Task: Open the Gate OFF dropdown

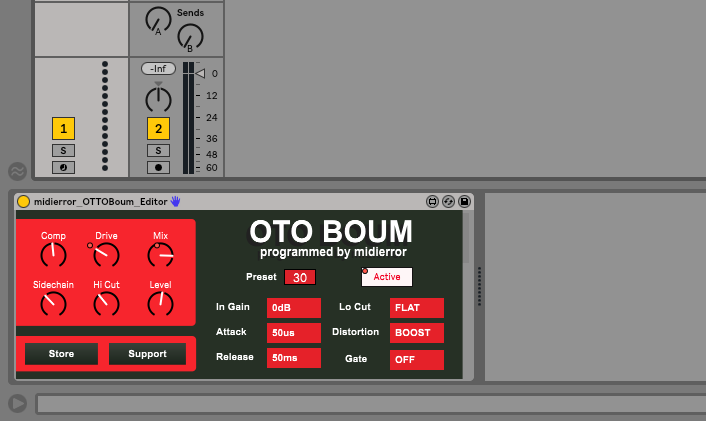Action: tap(416, 358)
